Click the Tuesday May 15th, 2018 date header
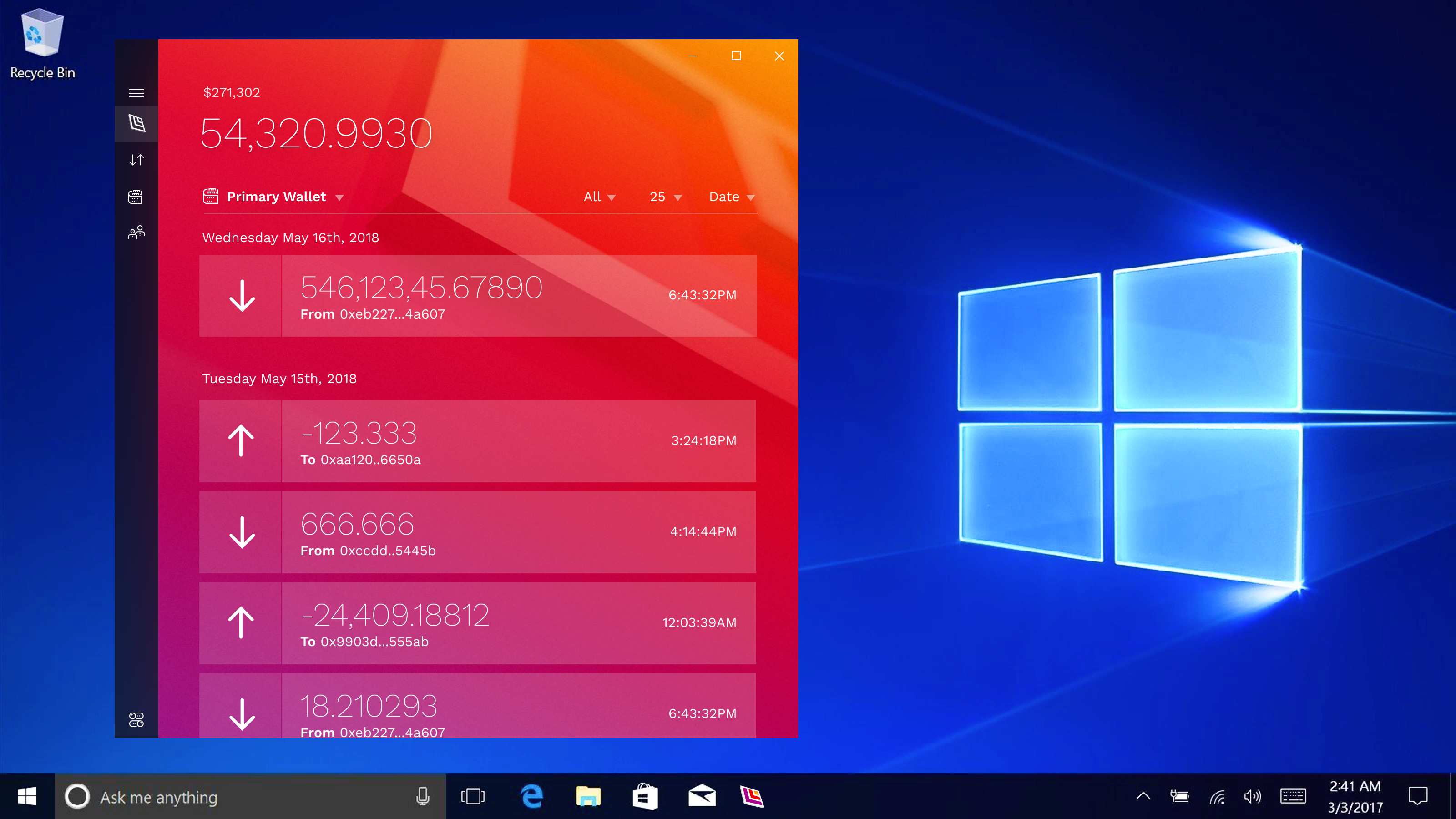 click(279, 379)
